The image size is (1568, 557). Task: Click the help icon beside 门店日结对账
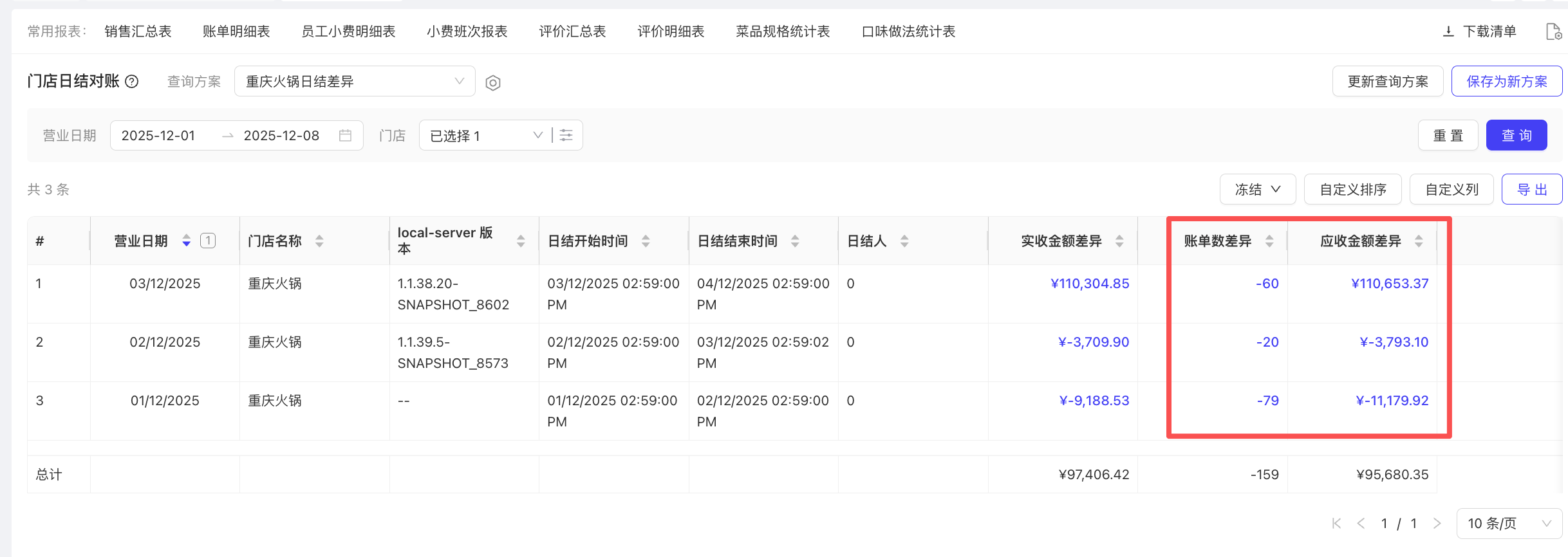click(x=132, y=82)
